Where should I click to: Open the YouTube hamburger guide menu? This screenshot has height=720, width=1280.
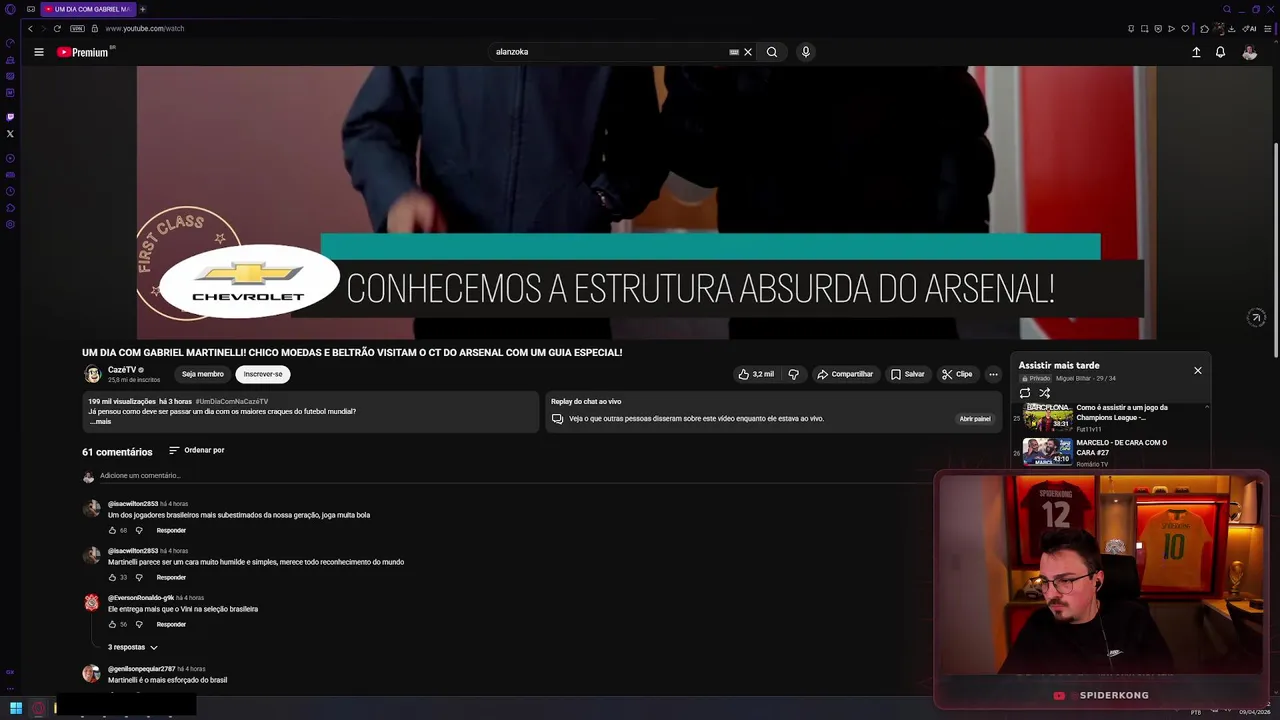pos(39,52)
